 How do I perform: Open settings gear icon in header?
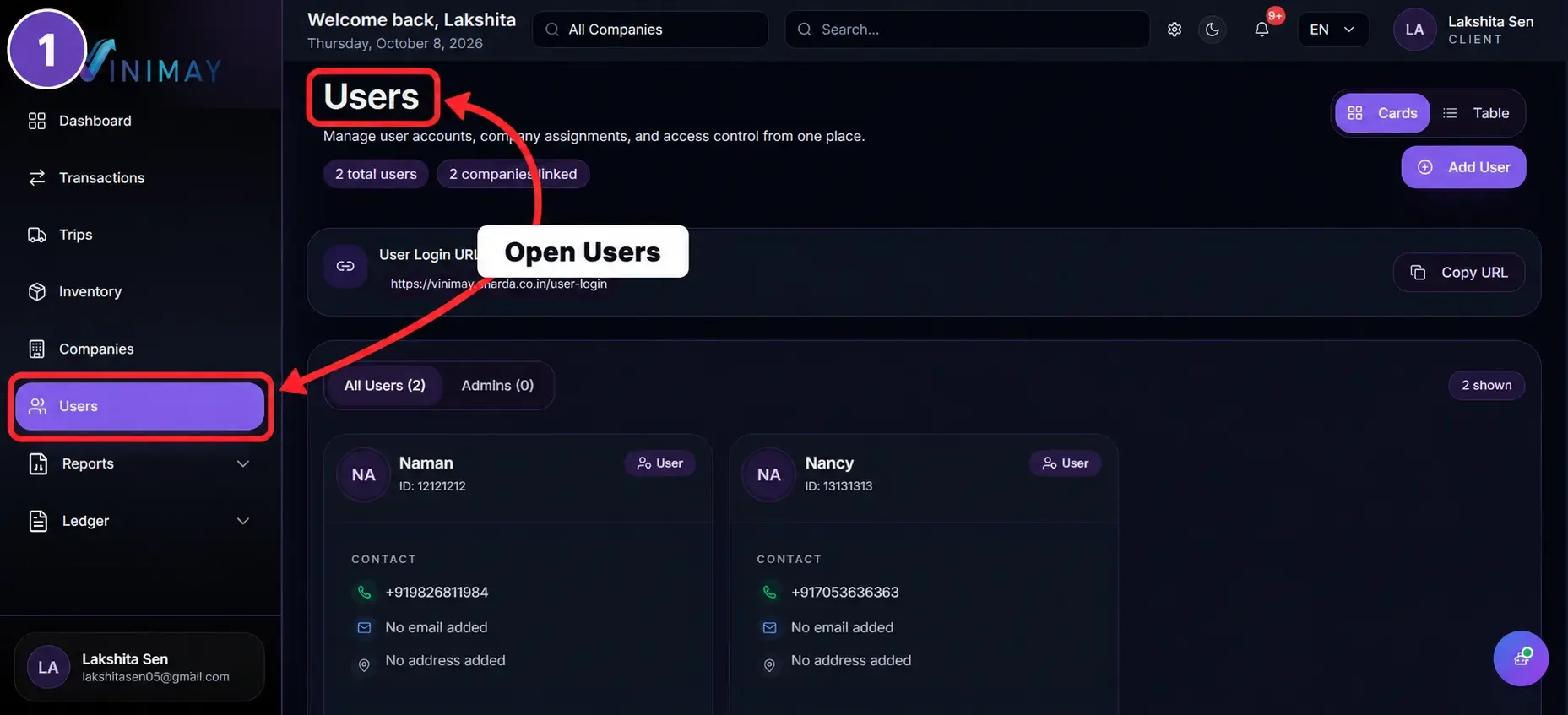click(1174, 30)
